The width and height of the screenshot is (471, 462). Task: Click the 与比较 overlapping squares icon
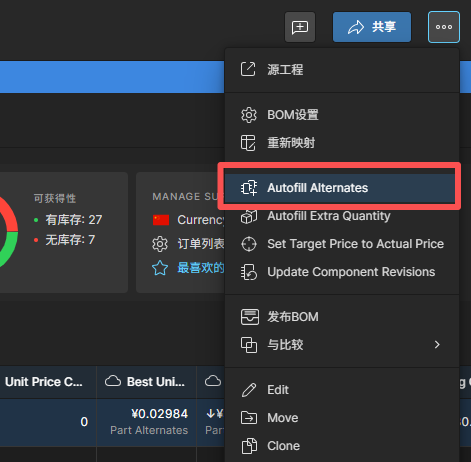tap(249, 345)
